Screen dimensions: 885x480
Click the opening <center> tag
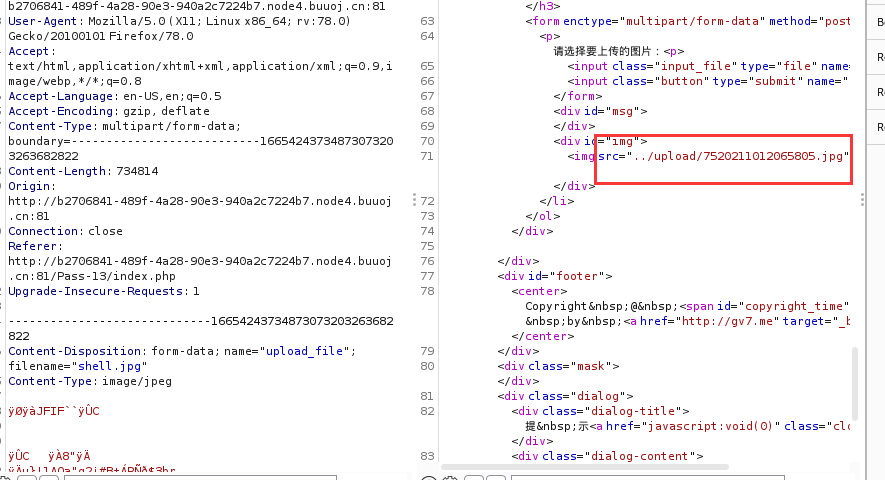[540, 291]
